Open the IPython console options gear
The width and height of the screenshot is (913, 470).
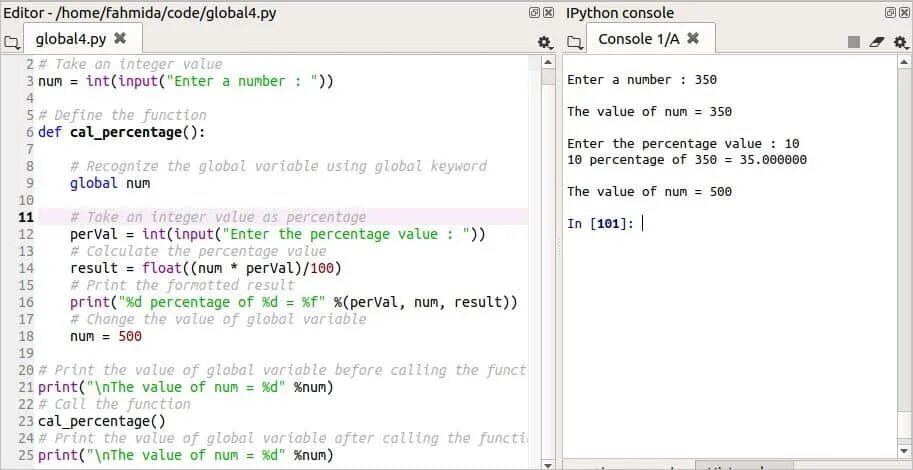click(x=903, y=42)
